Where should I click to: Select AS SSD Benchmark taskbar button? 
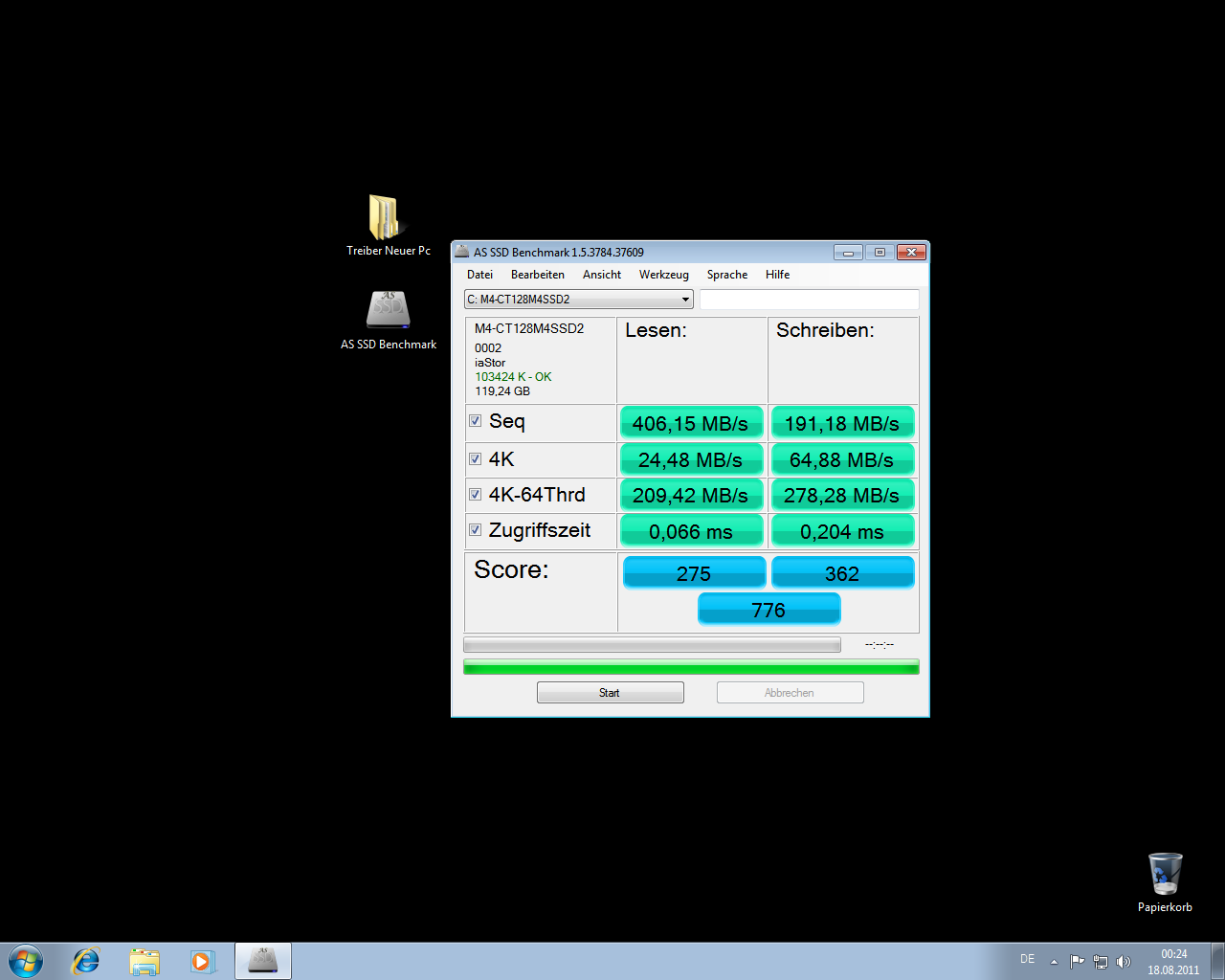(263, 961)
